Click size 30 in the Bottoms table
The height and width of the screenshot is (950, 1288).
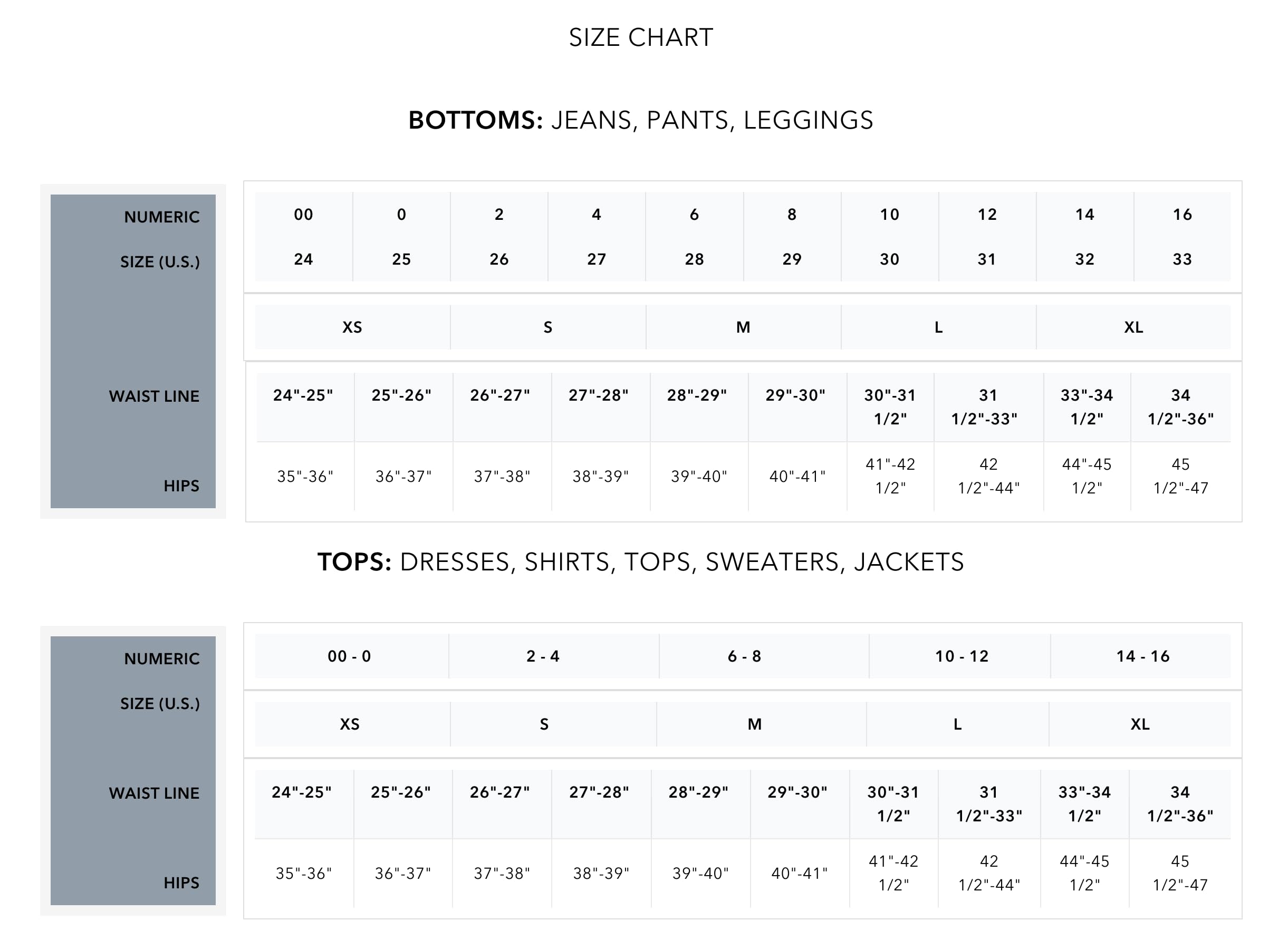point(889,259)
